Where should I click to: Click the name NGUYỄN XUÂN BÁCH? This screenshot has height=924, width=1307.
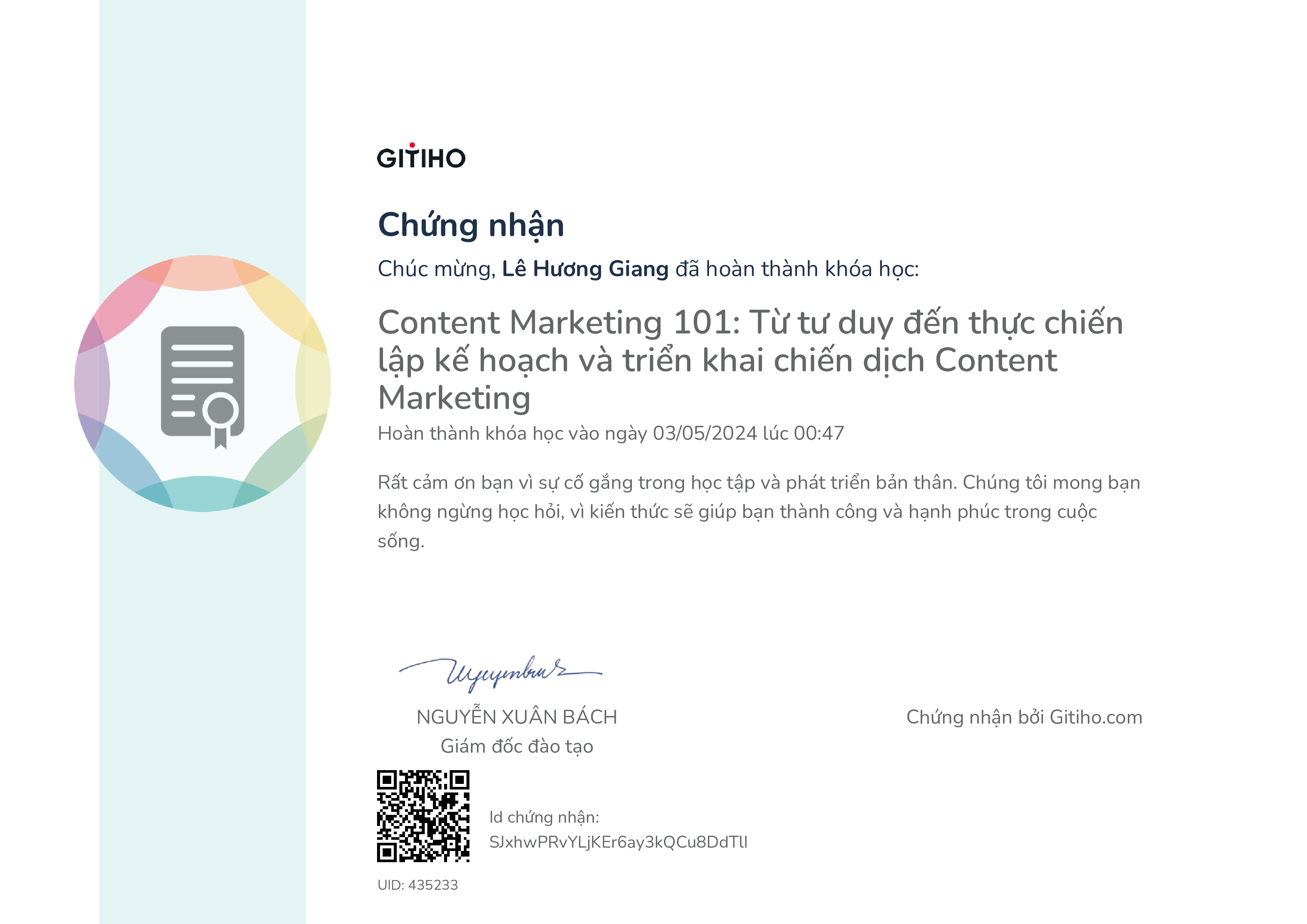point(516,717)
